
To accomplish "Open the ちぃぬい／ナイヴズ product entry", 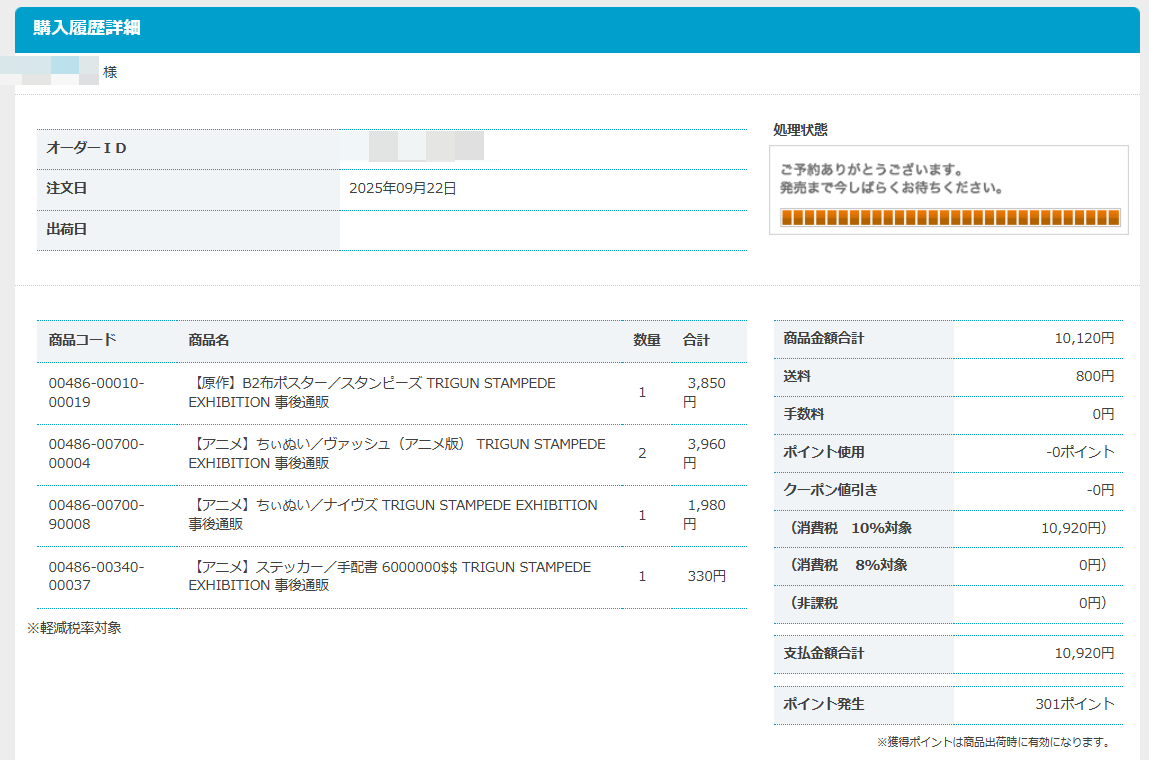I will tap(392, 515).
